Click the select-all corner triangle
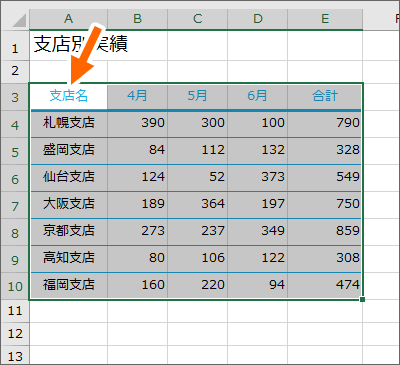Viewport: 400px width, 365px height. pyautogui.click(x=19, y=21)
